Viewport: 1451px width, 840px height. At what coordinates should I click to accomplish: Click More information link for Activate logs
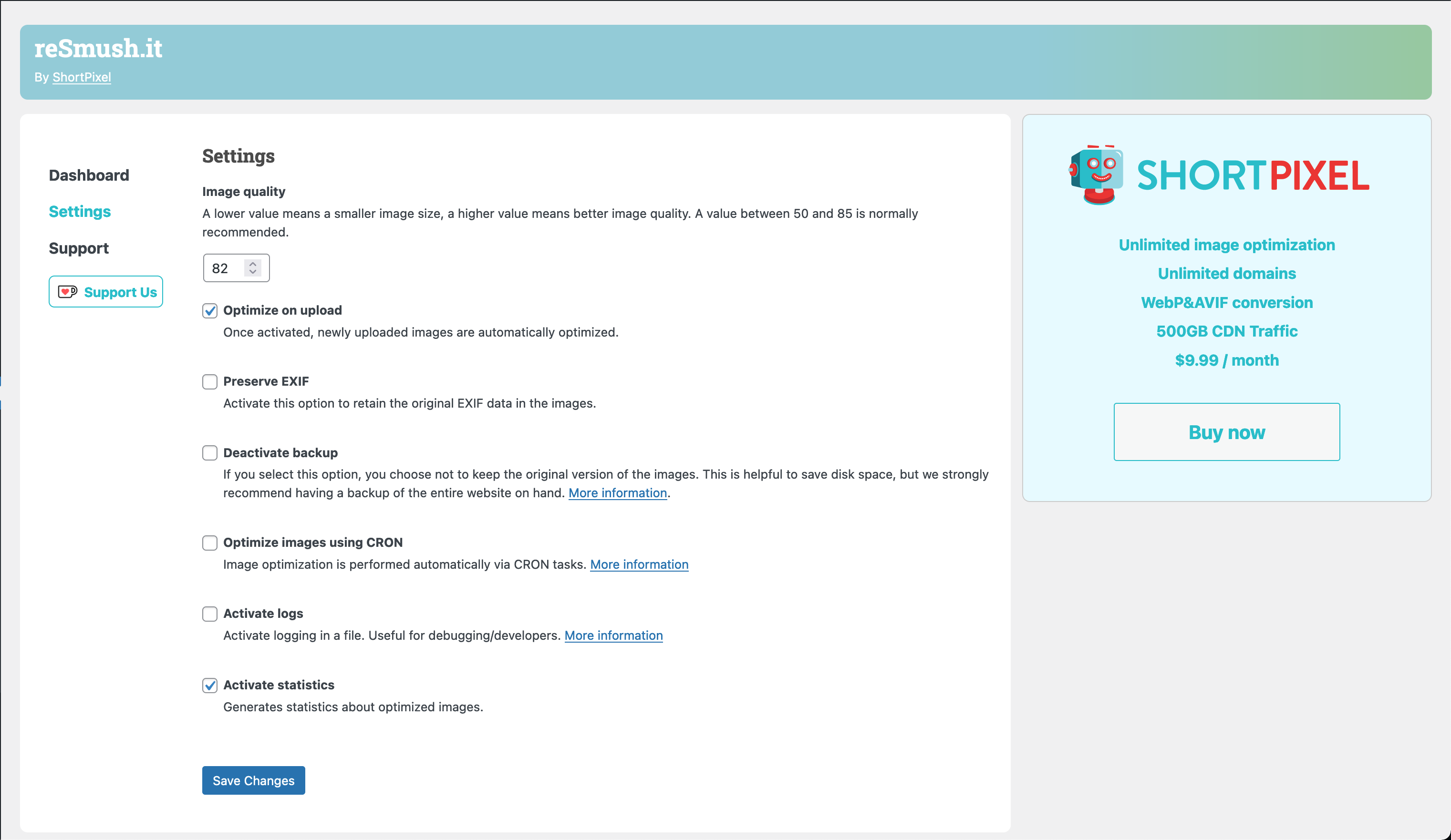coord(613,635)
